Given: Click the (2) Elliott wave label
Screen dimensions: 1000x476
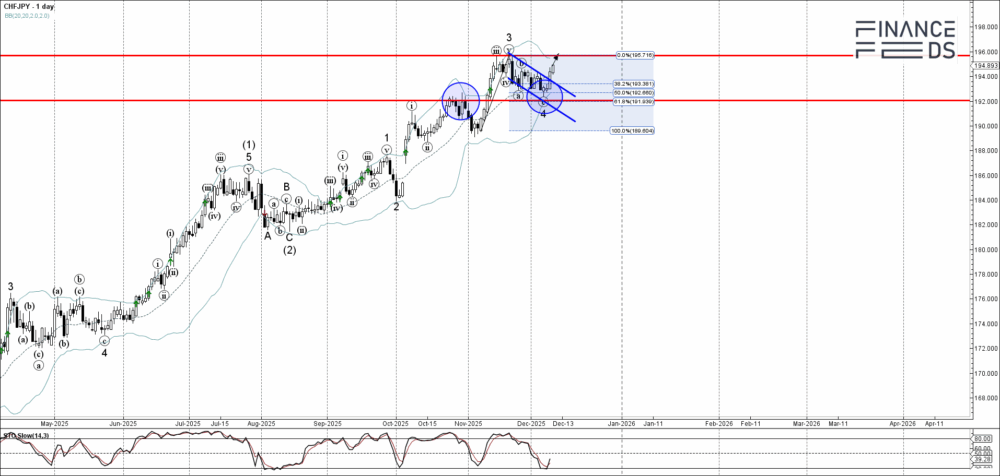Looking at the screenshot, I should pos(289,250).
